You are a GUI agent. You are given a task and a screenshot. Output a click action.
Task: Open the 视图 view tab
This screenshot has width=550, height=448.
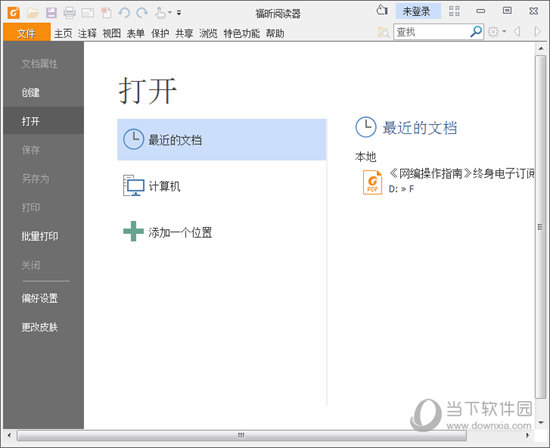point(112,34)
